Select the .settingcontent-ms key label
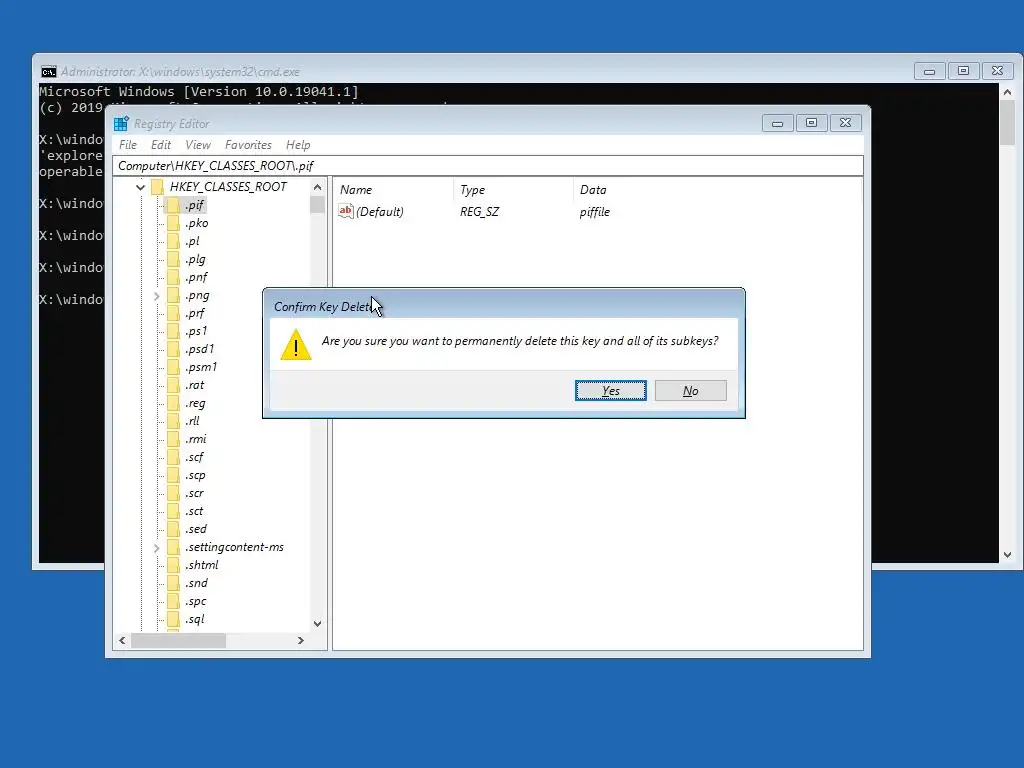1024x768 pixels. [234, 547]
